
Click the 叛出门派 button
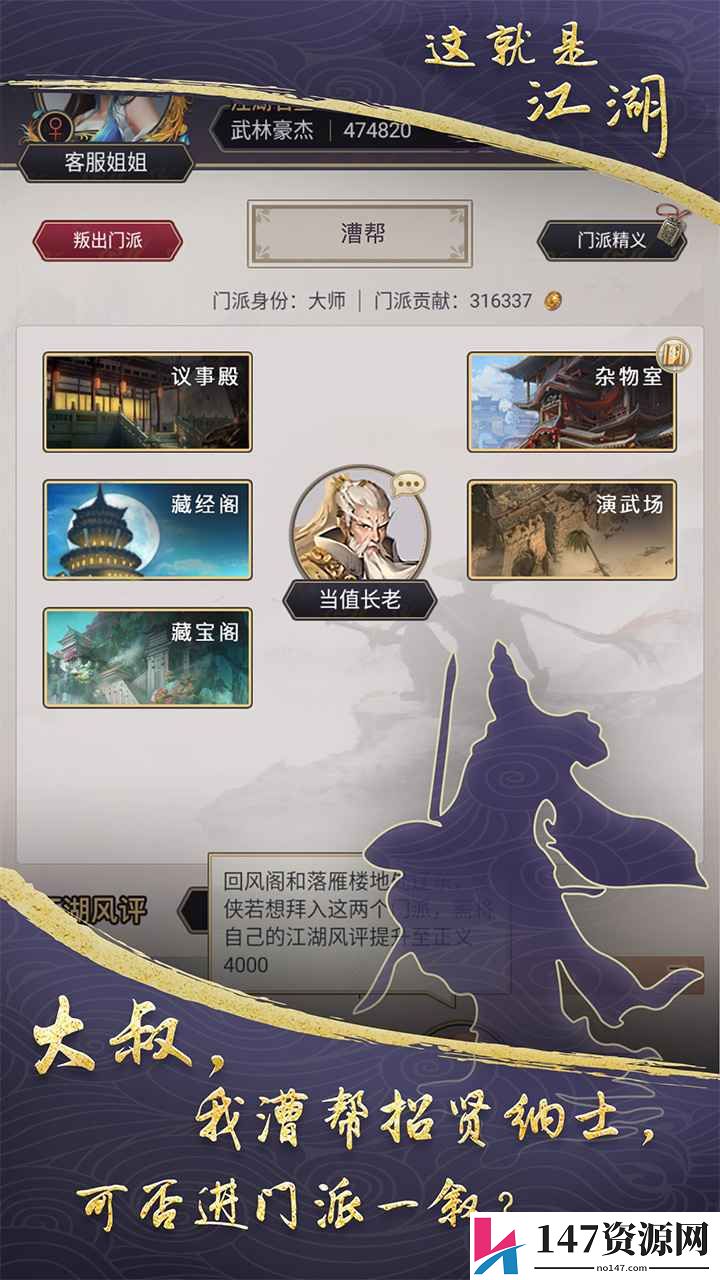pos(108,241)
